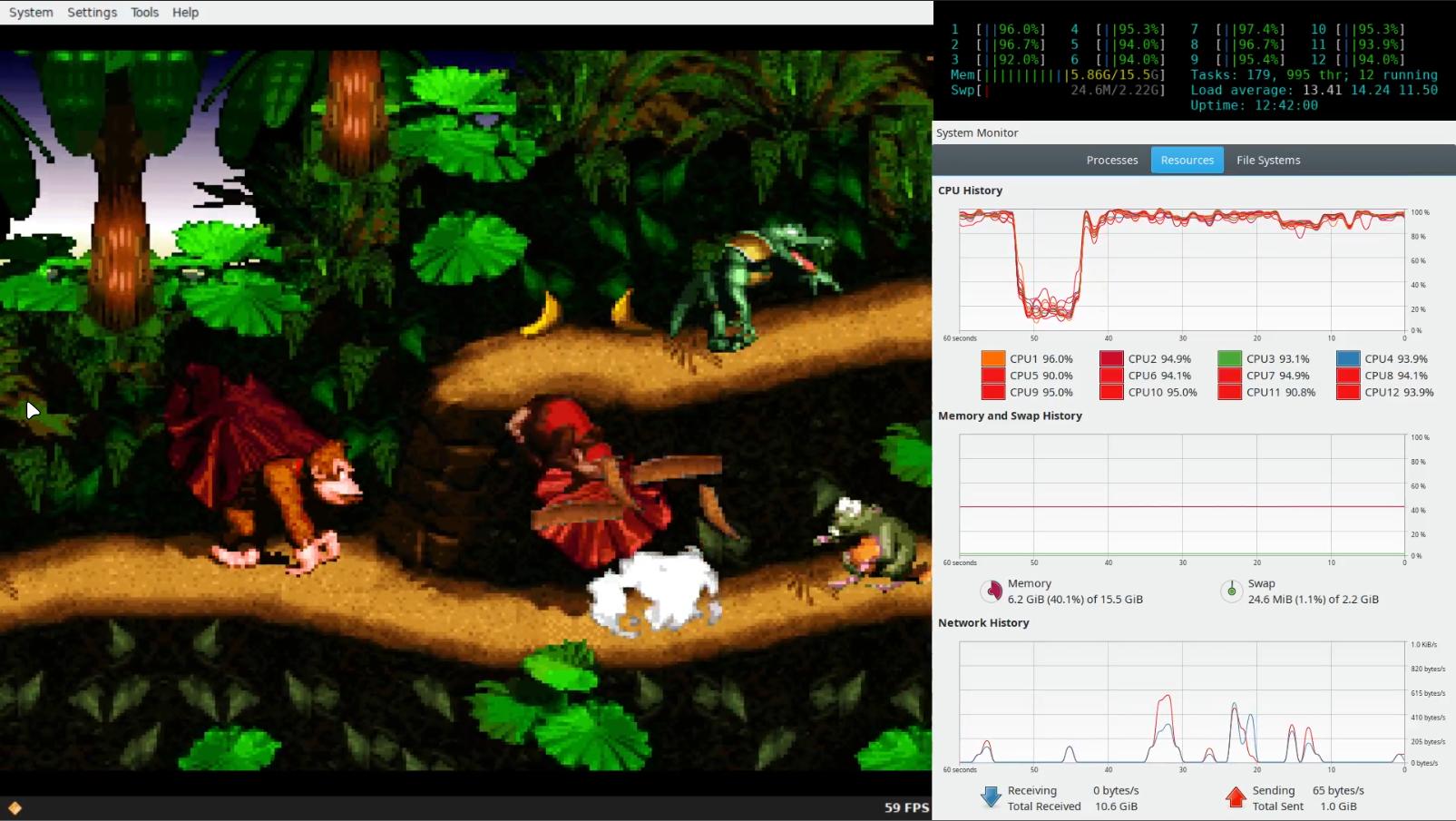Viewport: 1456px width, 821px height.
Task: Click the 59 FPS counter
Action: (906, 807)
